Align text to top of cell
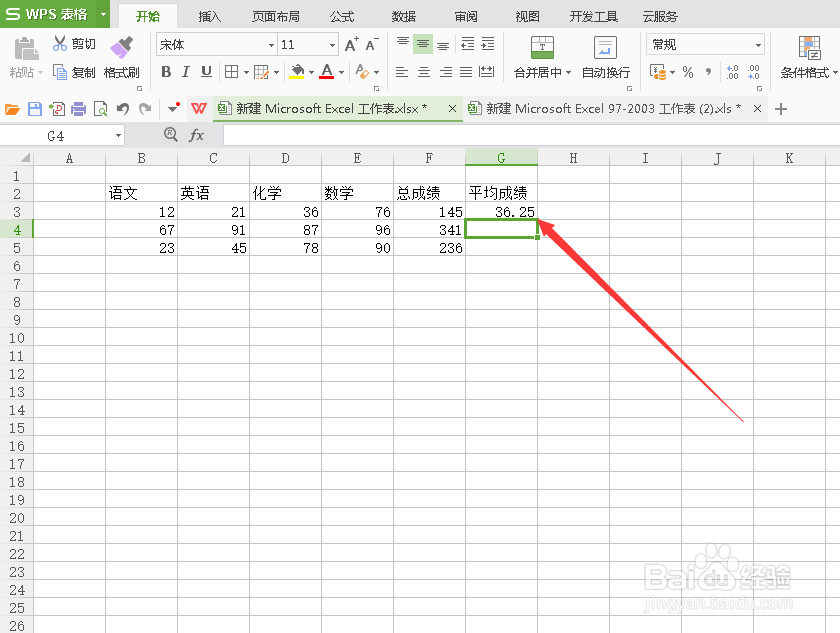840x633 pixels. tap(403, 44)
